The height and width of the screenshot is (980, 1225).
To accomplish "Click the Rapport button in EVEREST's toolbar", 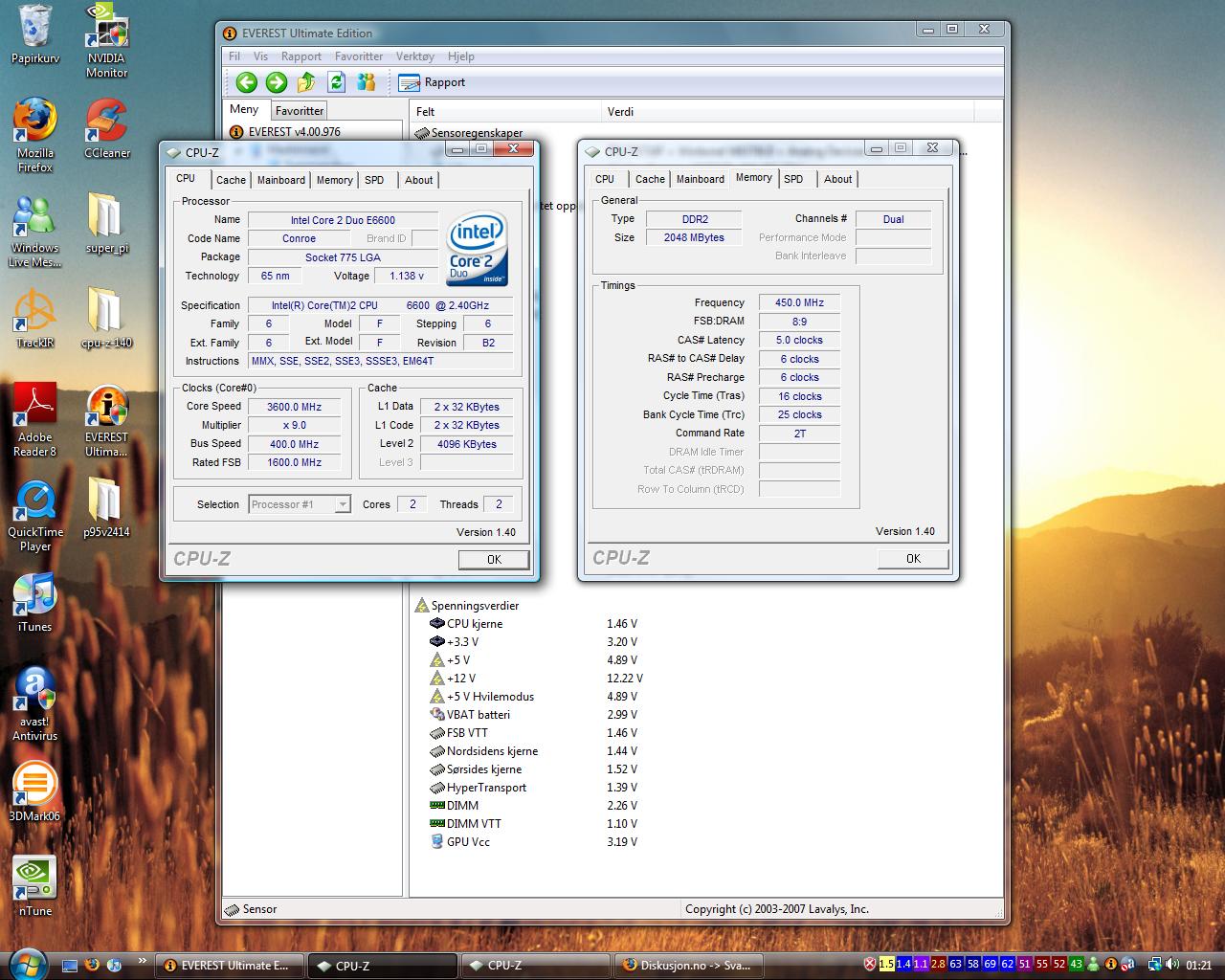I will [x=432, y=82].
